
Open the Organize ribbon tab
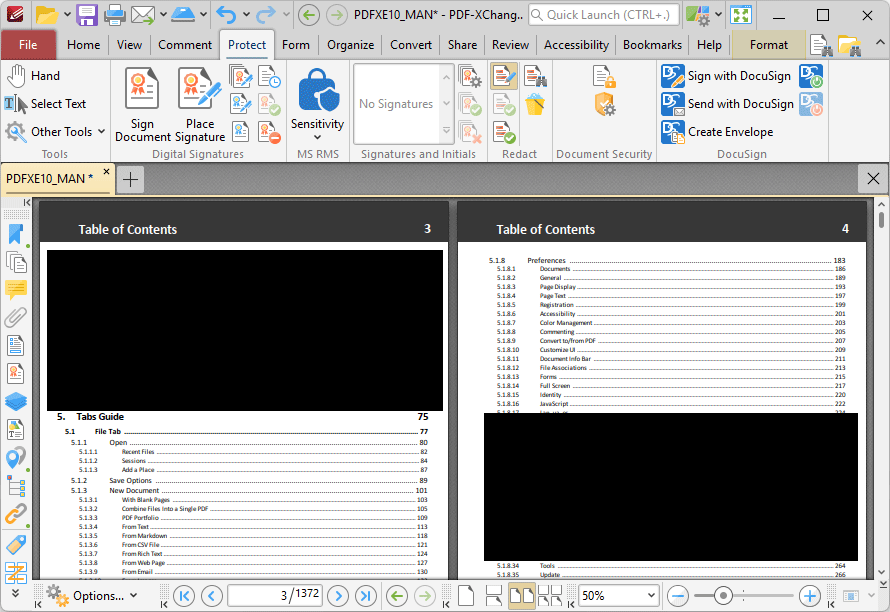click(x=350, y=45)
